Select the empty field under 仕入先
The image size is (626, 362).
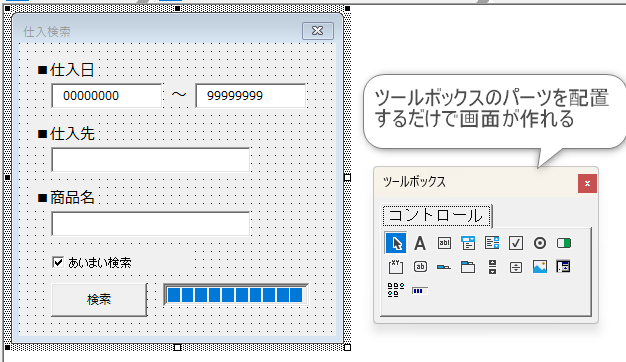pos(151,160)
